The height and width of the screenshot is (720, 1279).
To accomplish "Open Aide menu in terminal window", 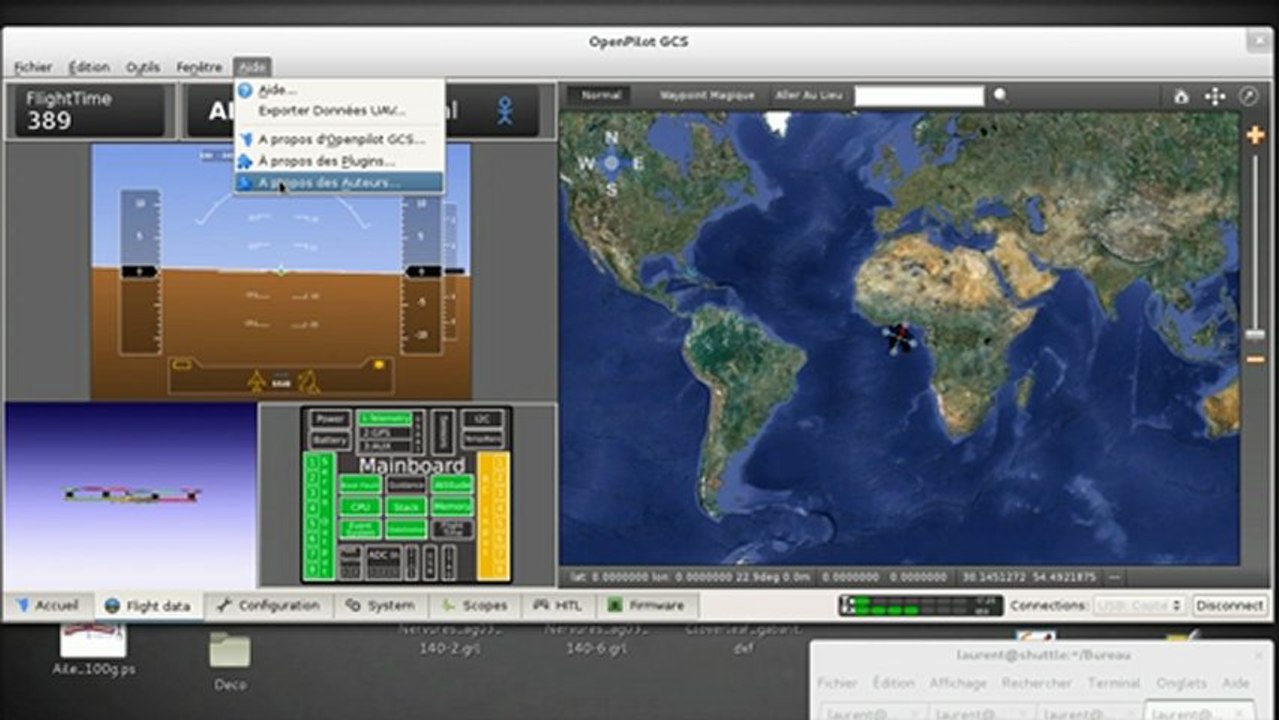I will click(x=1236, y=683).
